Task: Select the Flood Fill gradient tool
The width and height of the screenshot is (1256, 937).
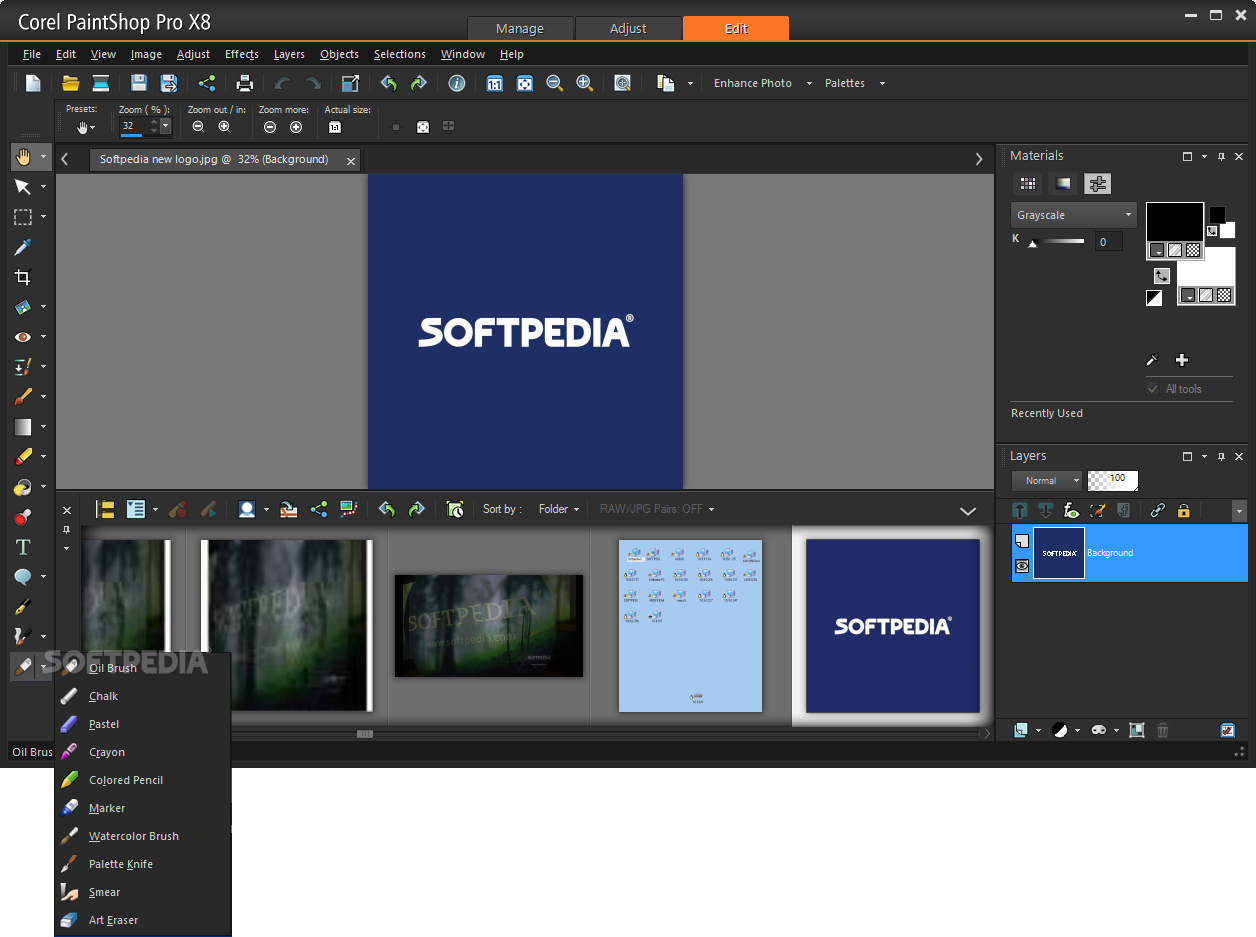Action: point(23,427)
